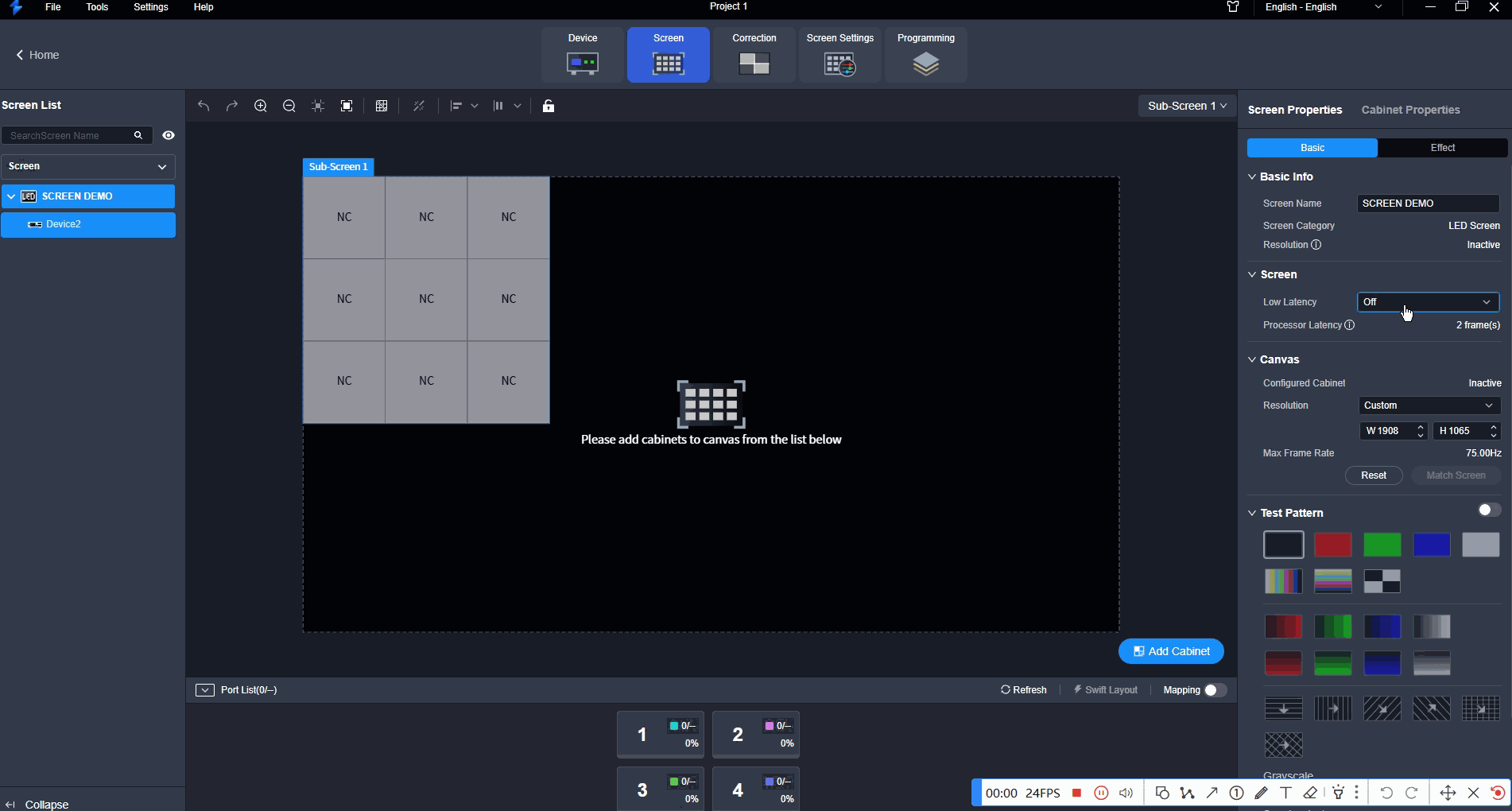Click the skin shirt icon in title bar
The height and width of the screenshot is (811, 1512).
pos(1233,7)
